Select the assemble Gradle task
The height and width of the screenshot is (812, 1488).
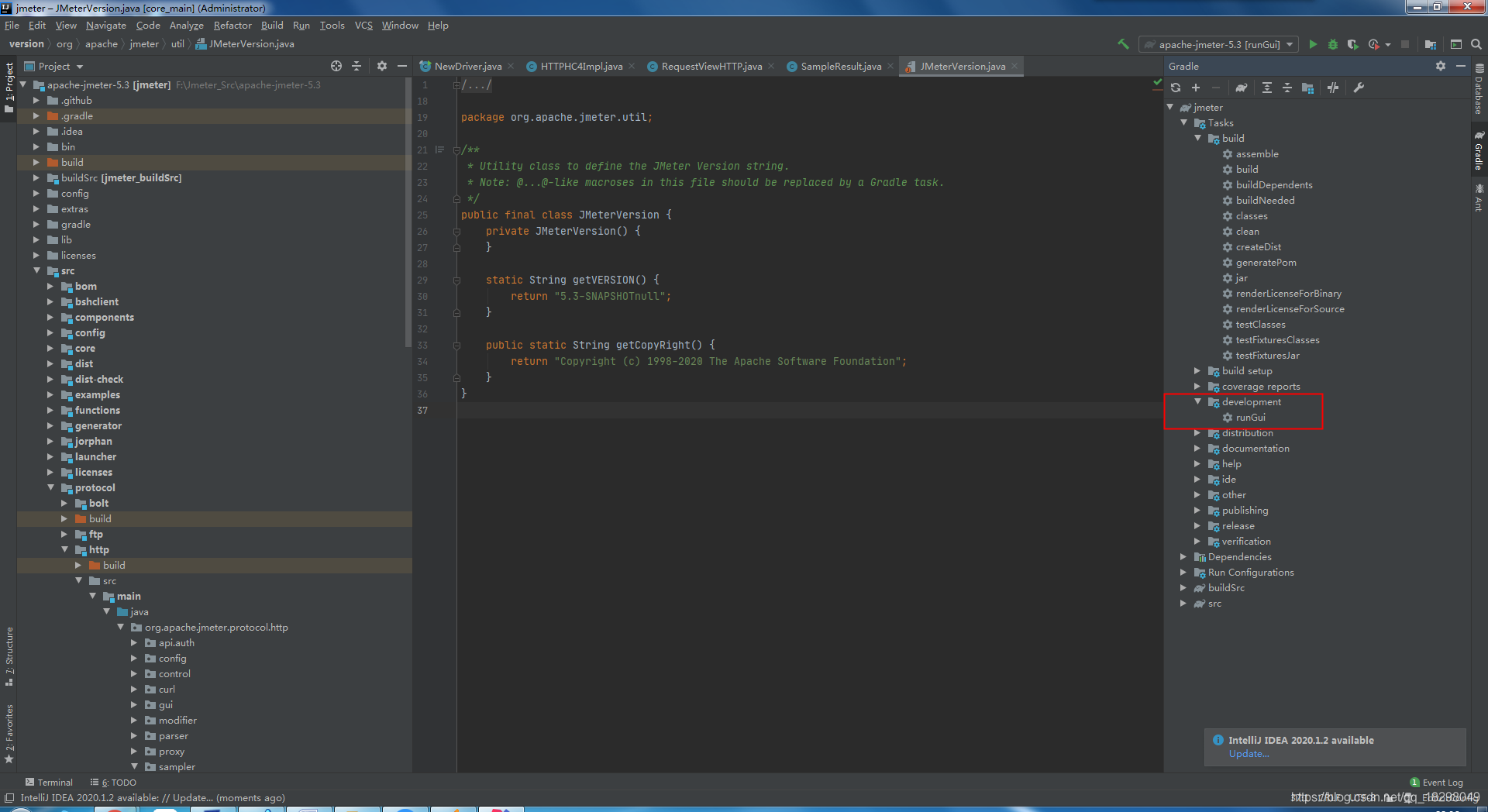1256,153
